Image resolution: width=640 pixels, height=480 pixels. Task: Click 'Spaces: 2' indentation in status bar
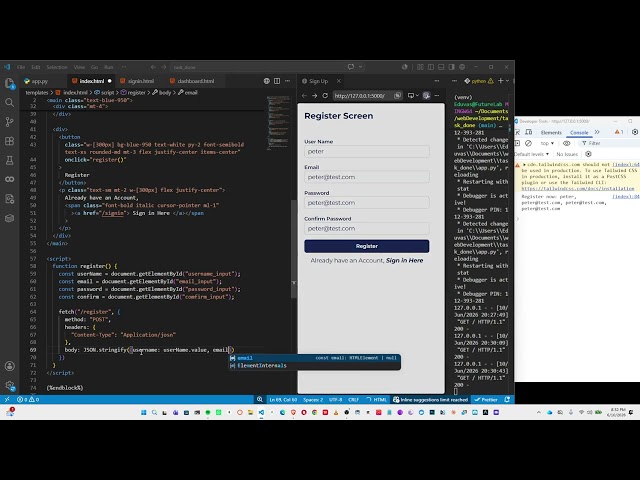pyautogui.click(x=313, y=400)
